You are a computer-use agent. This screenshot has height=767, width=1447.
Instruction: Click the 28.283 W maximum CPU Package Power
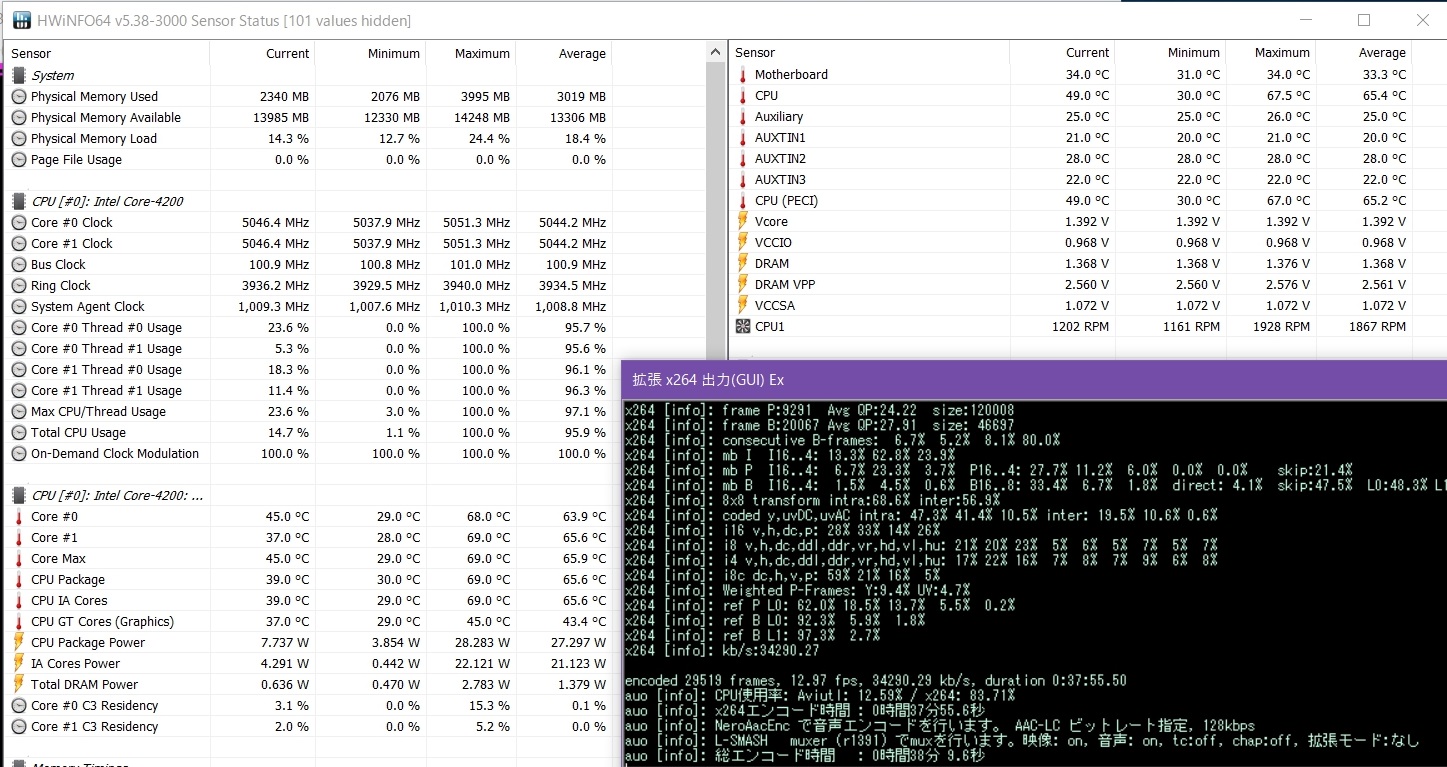coord(476,643)
